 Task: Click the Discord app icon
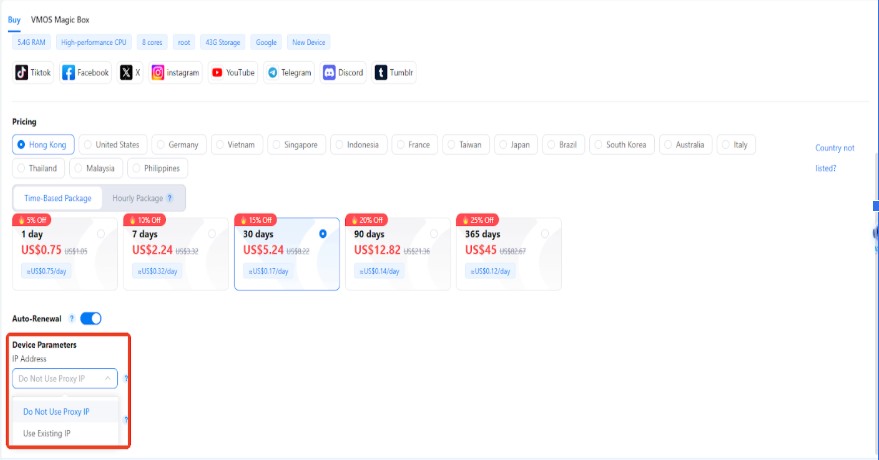point(329,72)
